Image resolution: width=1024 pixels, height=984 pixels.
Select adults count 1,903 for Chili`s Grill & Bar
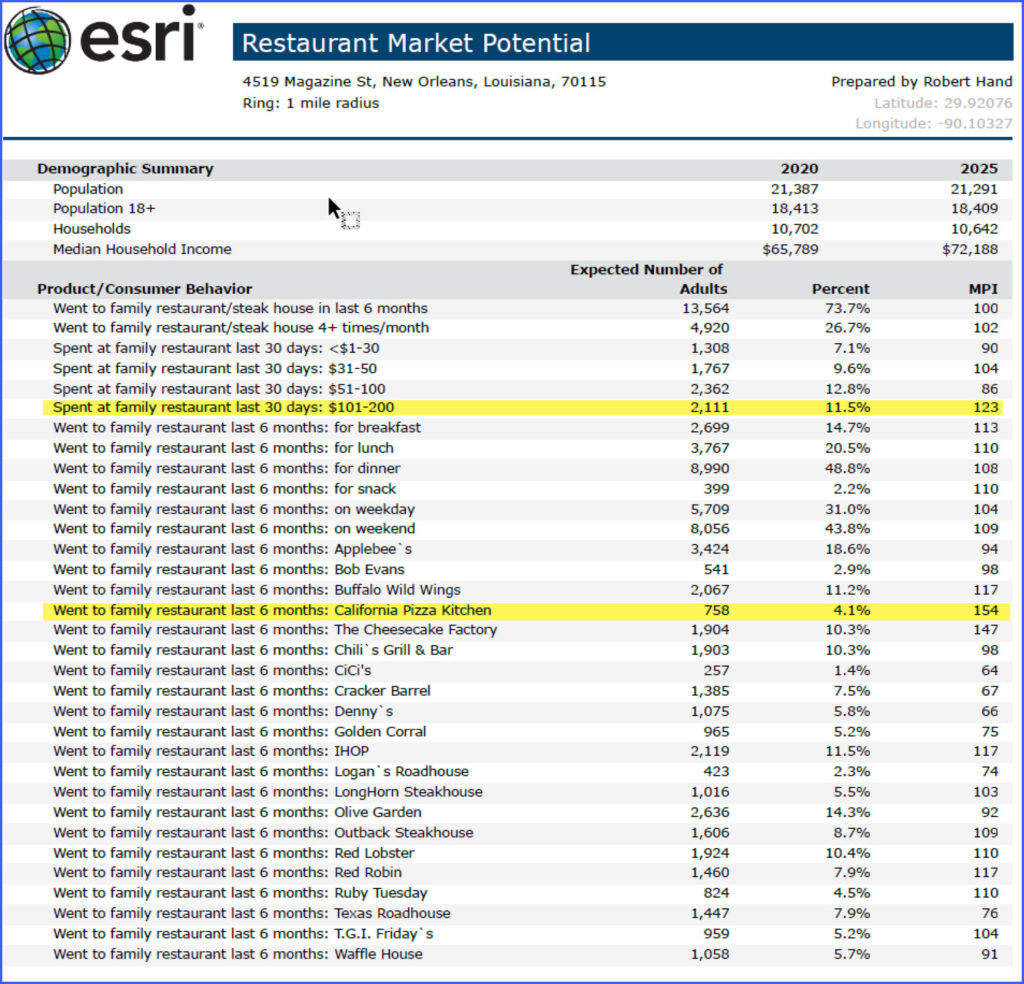(x=709, y=650)
